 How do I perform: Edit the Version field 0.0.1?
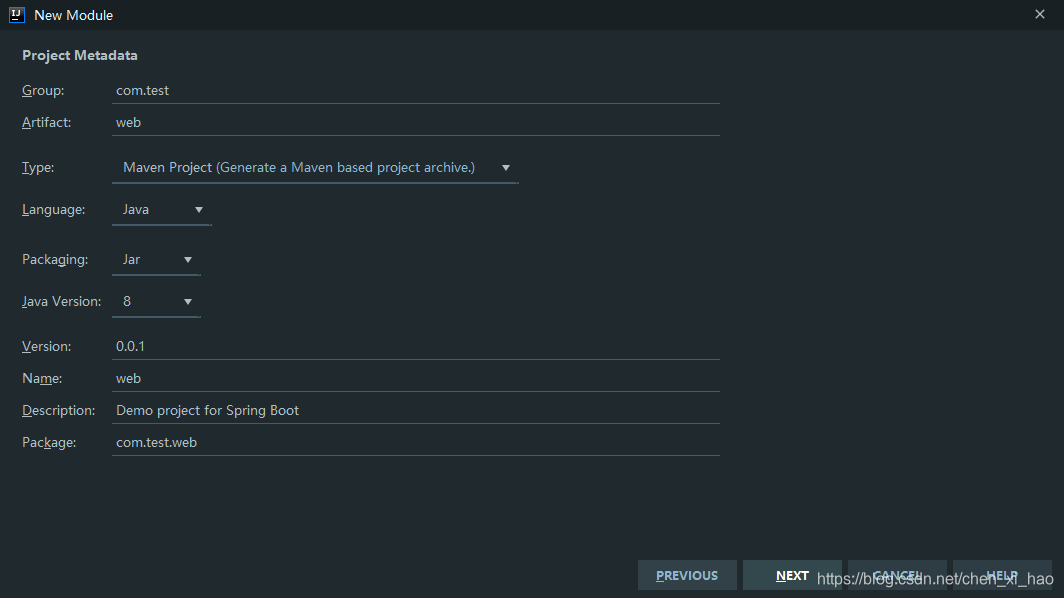click(415, 346)
